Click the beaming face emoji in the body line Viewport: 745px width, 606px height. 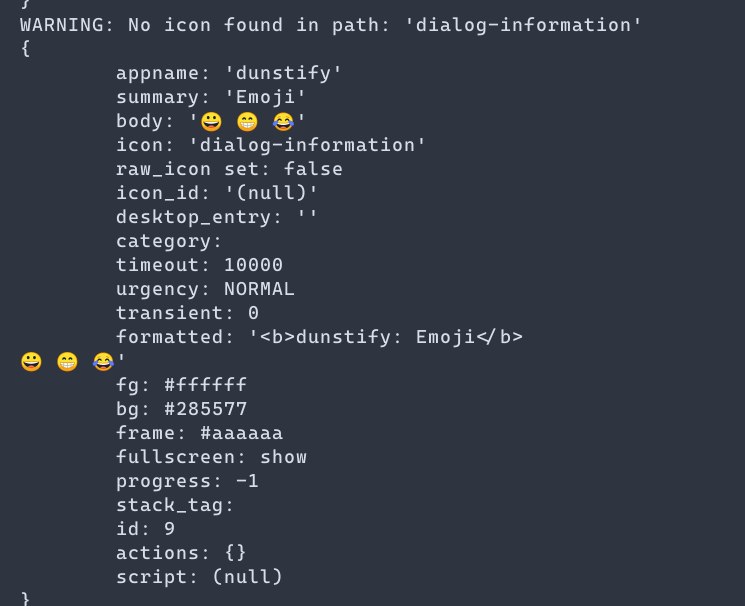247,122
